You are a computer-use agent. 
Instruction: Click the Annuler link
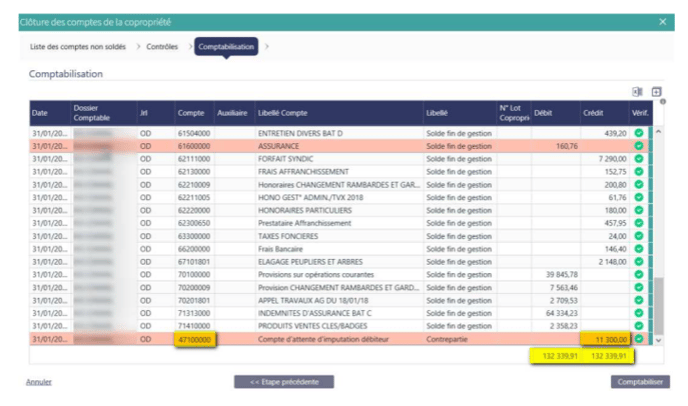tap(38, 381)
